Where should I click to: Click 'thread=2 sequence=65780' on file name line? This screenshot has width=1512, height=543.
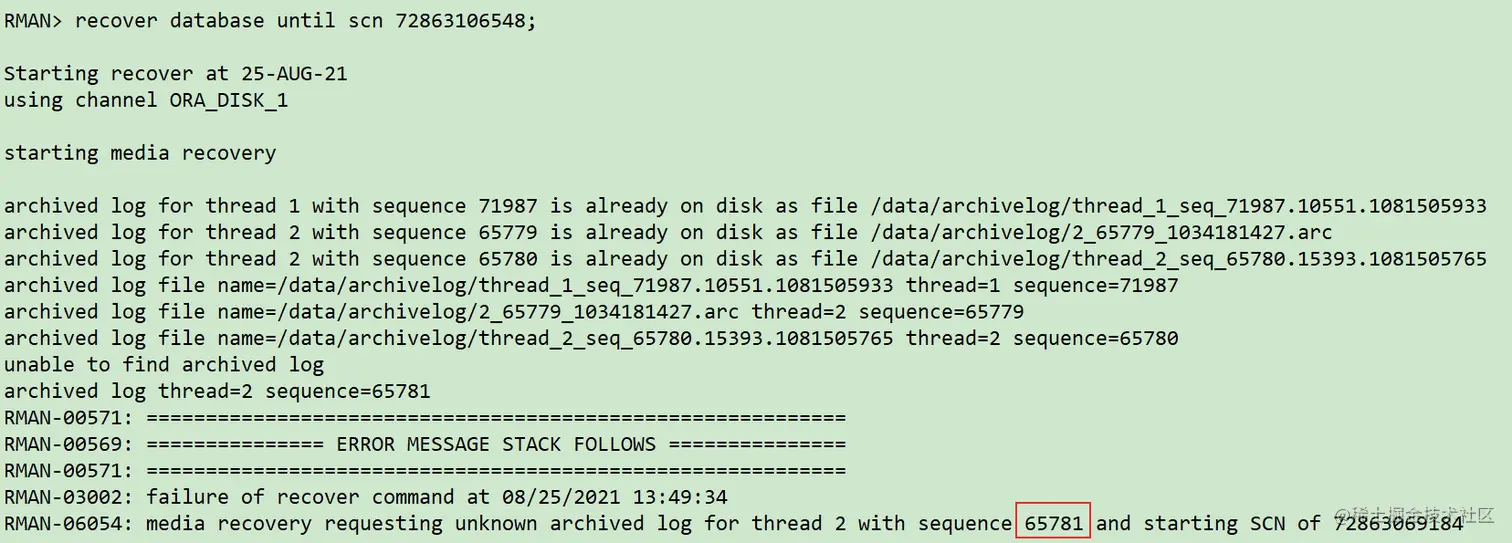click(1042, 338)
